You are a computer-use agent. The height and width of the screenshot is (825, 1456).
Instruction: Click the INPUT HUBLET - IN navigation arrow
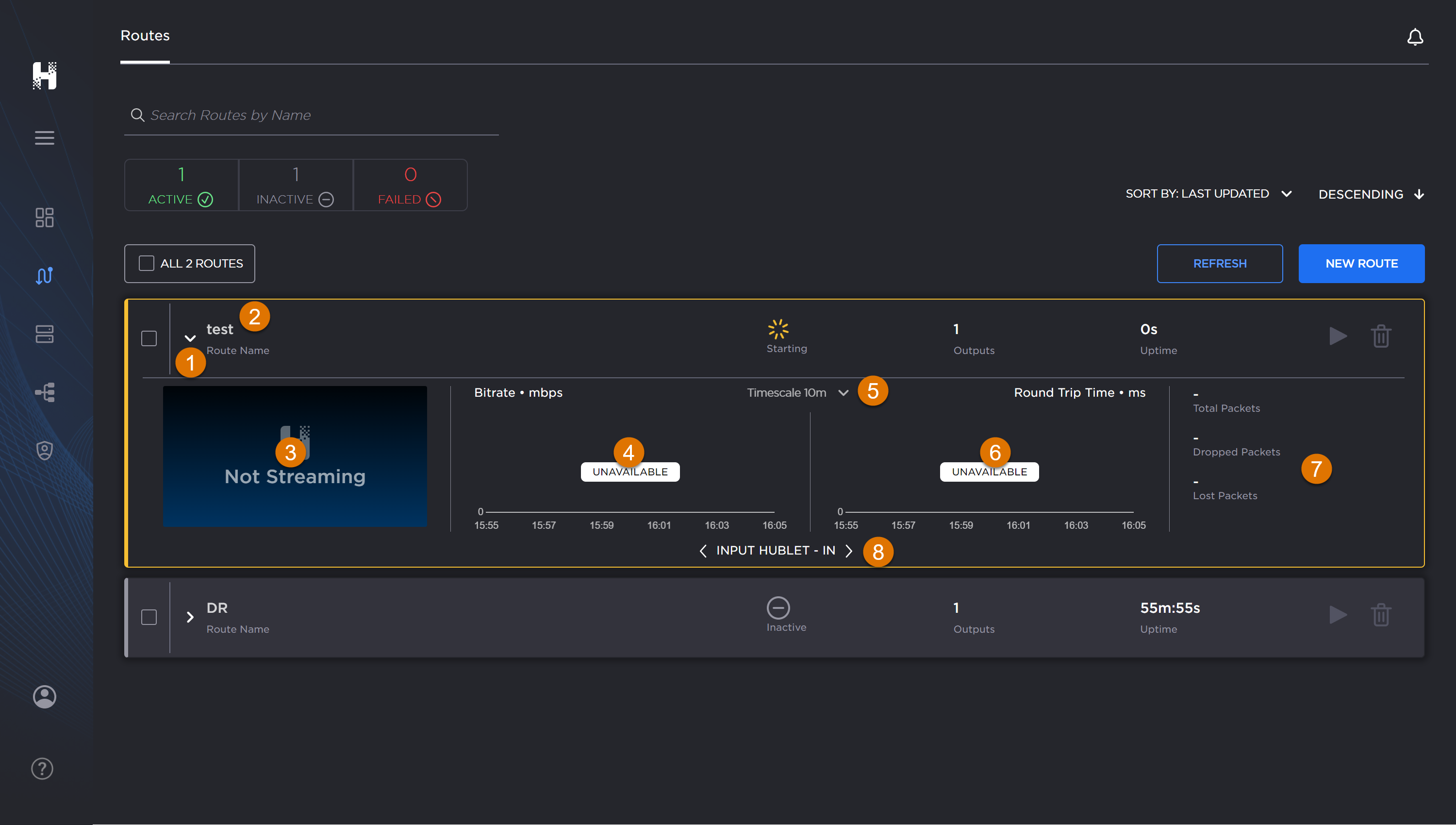(x=848, y=550)
